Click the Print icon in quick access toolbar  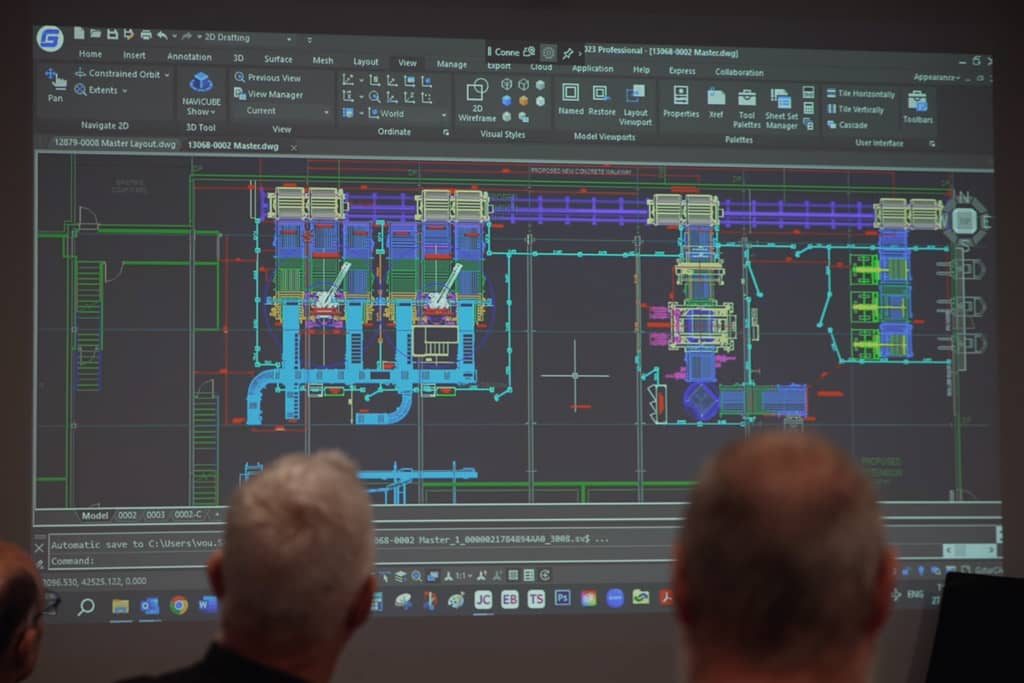146,35
